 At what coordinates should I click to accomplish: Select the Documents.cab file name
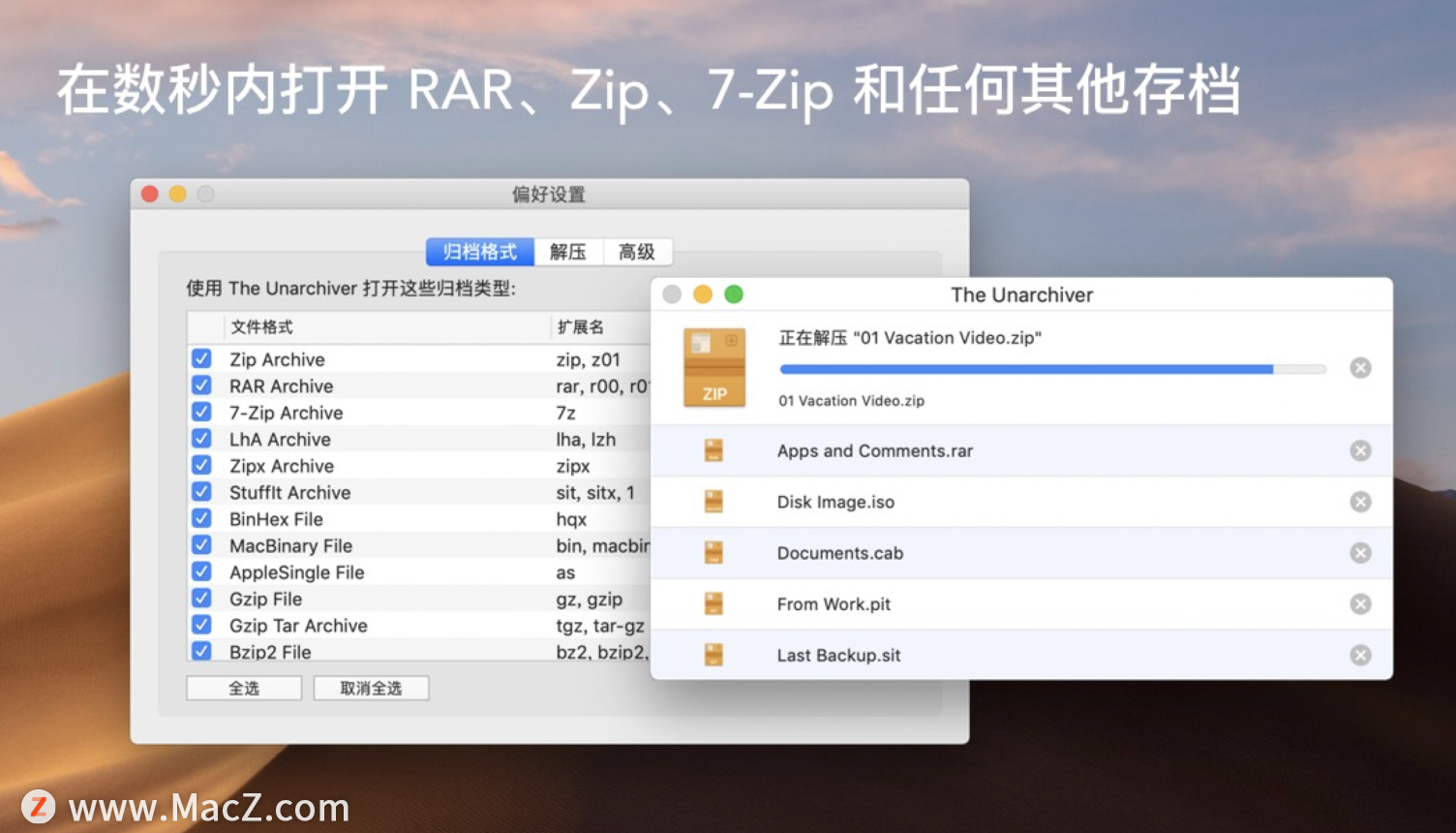tap(840, 553)
